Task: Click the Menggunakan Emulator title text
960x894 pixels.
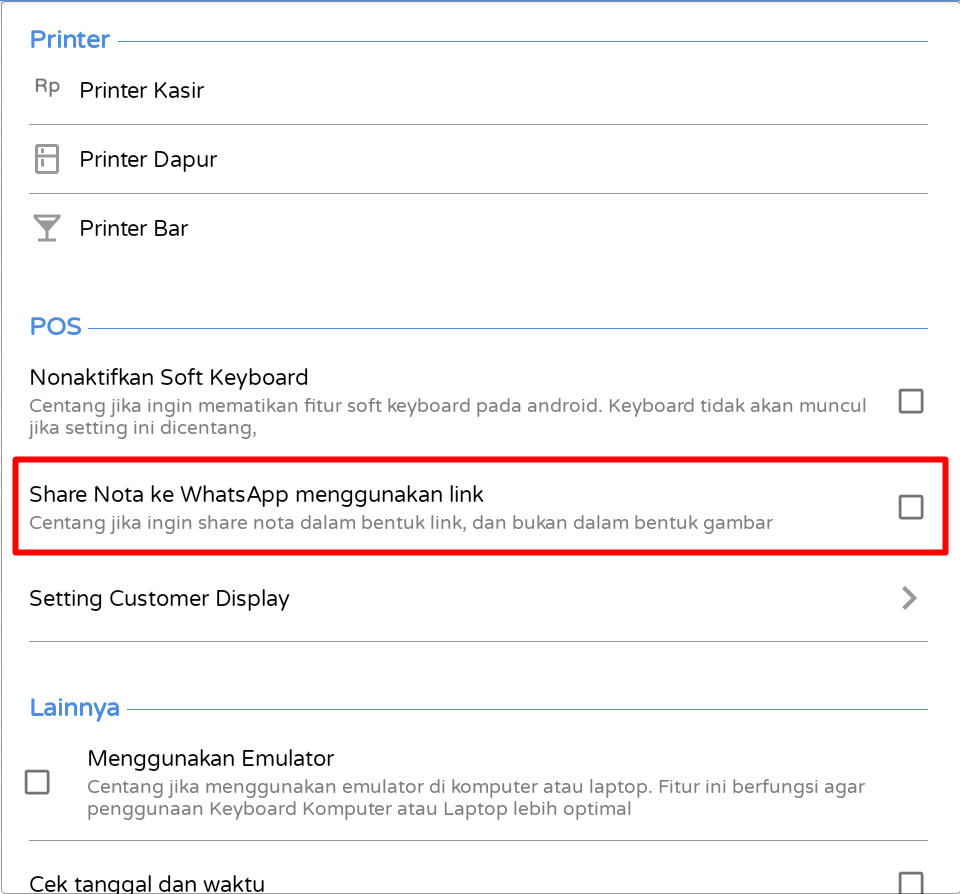Action: tap(211, 759)
